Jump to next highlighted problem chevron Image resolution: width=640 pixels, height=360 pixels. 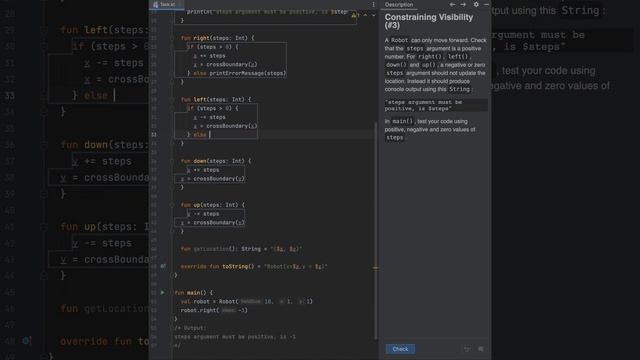pyautogui.click(x=373, y=15)
